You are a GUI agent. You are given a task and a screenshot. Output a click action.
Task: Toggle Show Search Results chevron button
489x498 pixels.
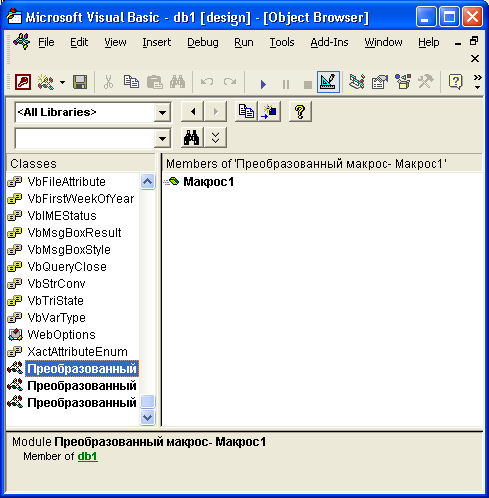[216, 137]
